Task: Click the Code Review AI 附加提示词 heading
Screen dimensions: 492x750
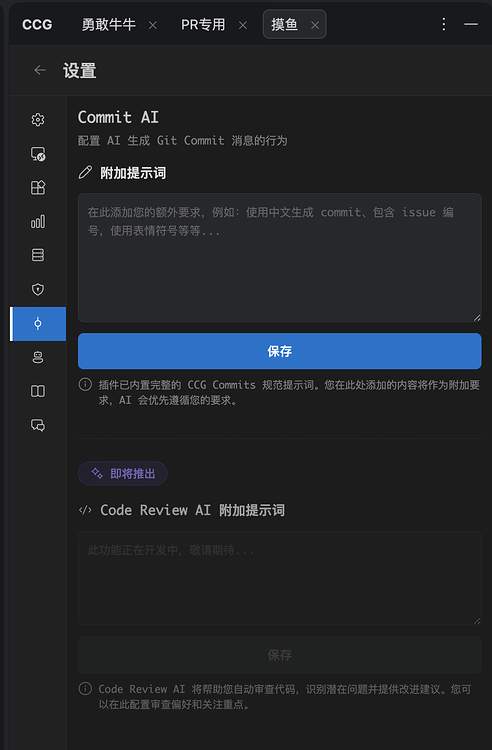Action: click(192, 510)
